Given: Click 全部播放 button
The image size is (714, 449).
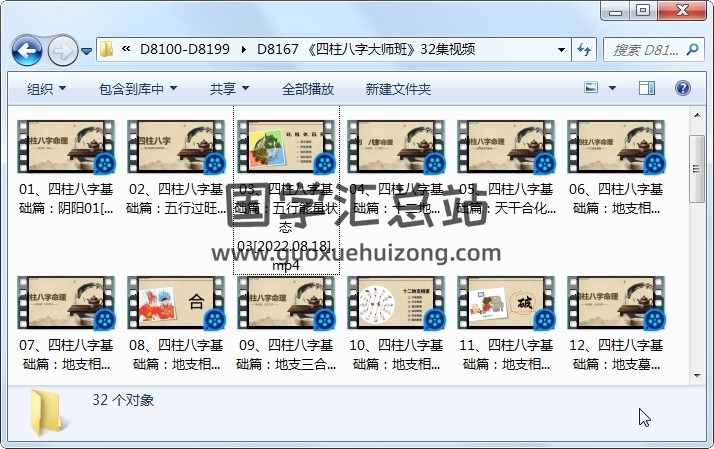Looking at the screenshot, I should 308,89.
